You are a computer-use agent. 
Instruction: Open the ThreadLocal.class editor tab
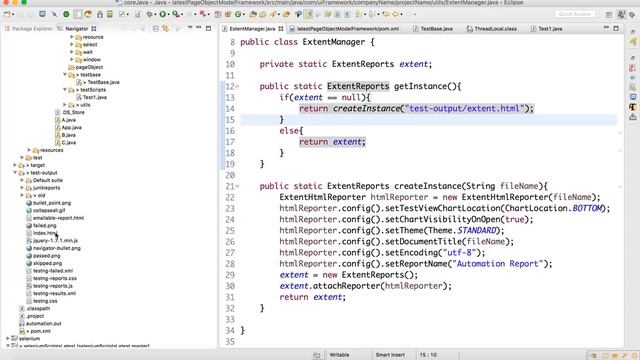(x=491, y=29)
